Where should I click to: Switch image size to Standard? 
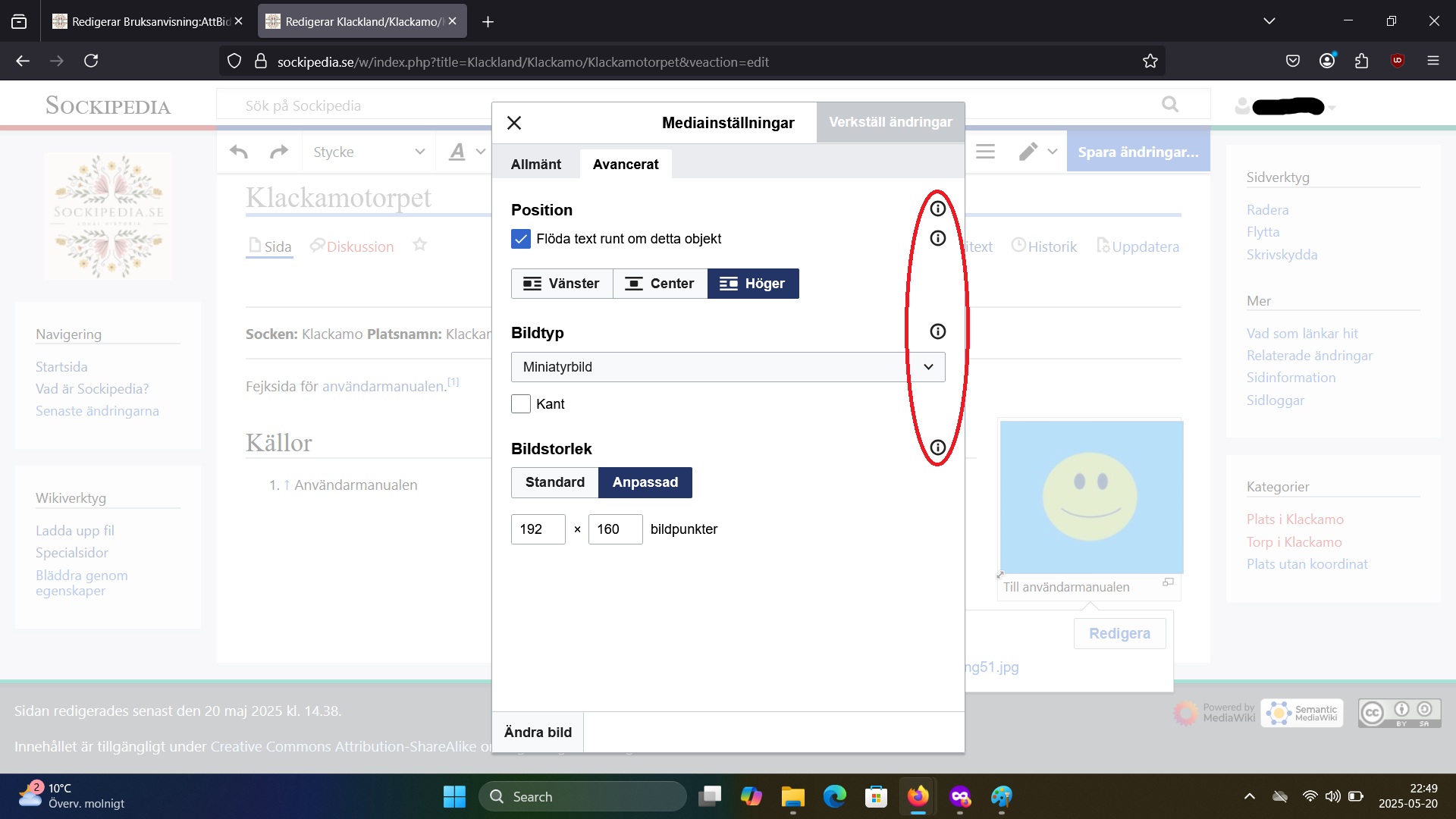(x=554, y=482)
